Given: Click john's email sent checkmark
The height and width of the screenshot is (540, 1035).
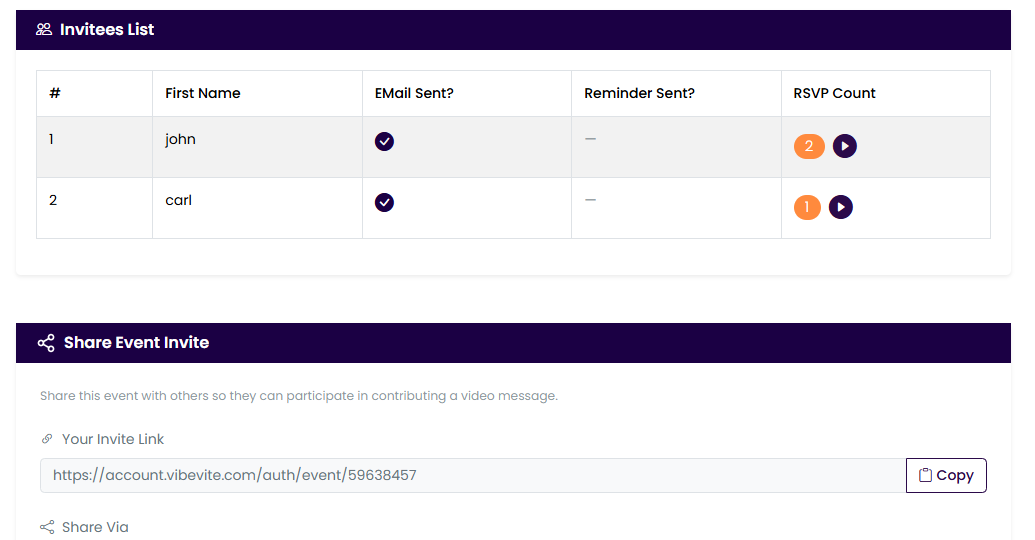Looking at the screenshot, I should (384, 141).
